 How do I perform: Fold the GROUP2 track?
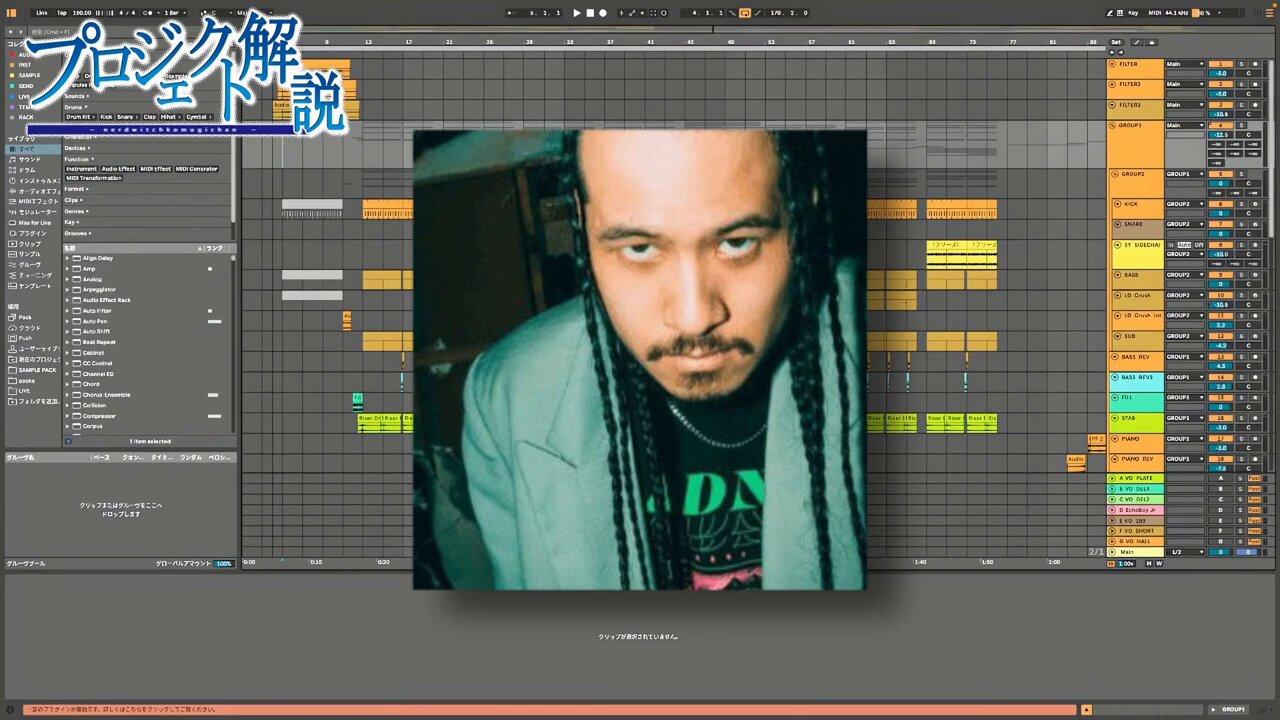(1117, 174)
